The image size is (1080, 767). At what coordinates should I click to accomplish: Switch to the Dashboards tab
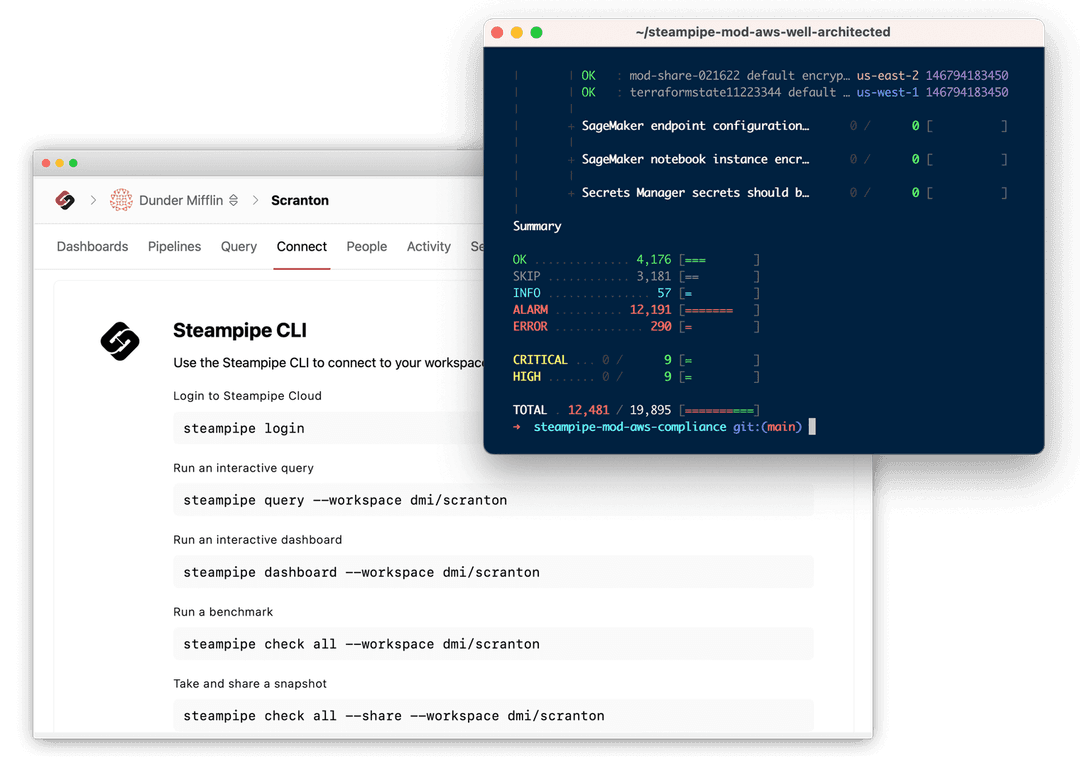[x=92, y=246]
